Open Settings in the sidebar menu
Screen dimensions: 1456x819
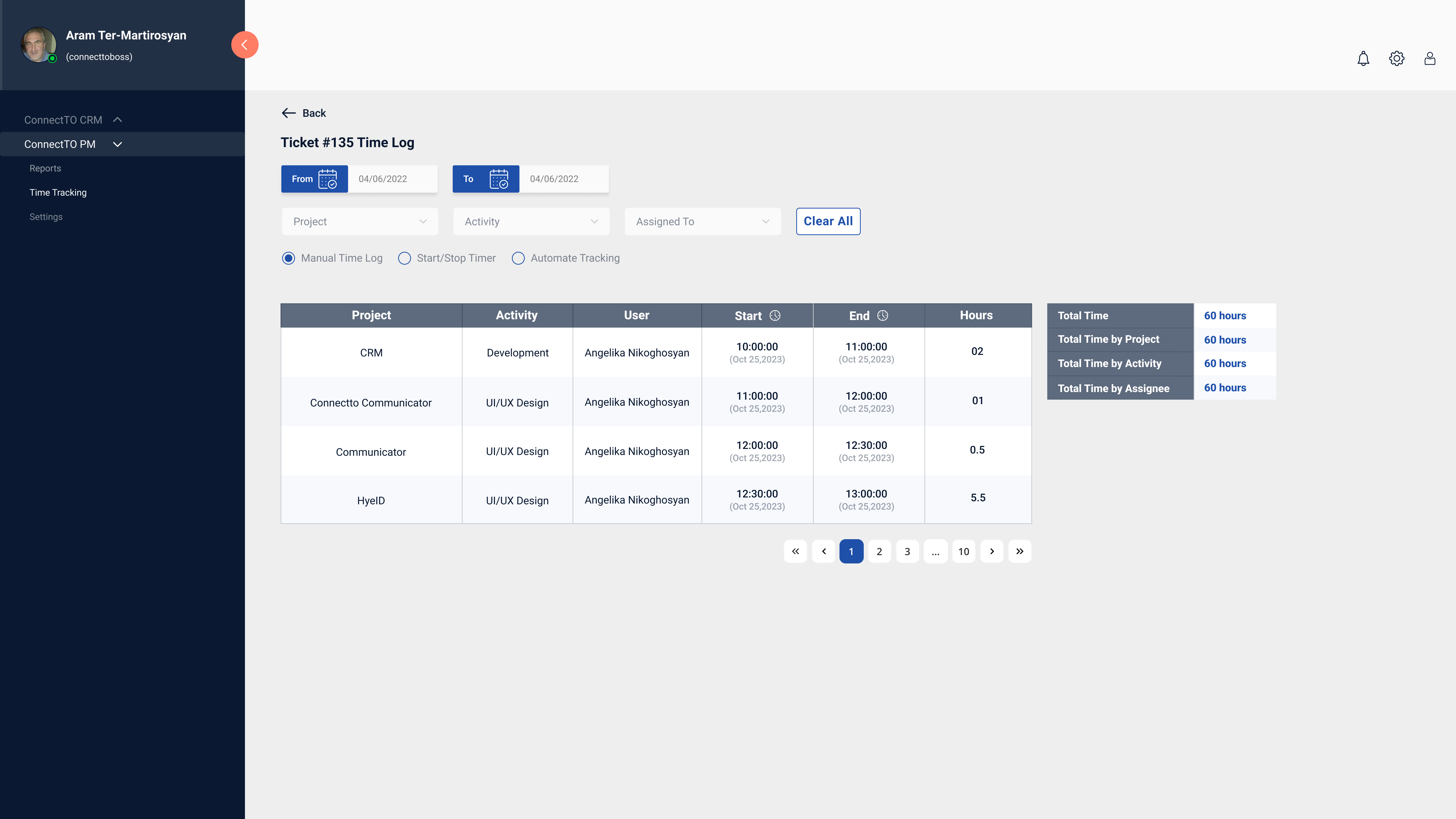coord(46,217)
